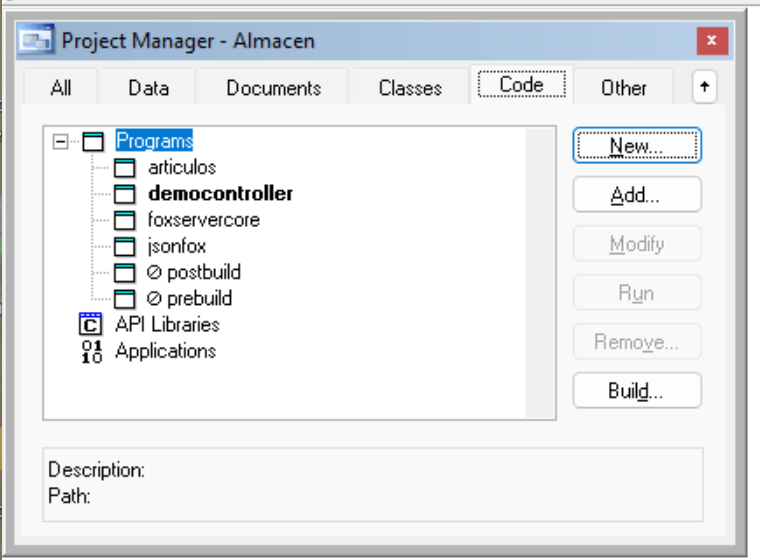Click the Programs folder icon
Viewport: 760px width, 560px height.
click(x=93, y=142)
